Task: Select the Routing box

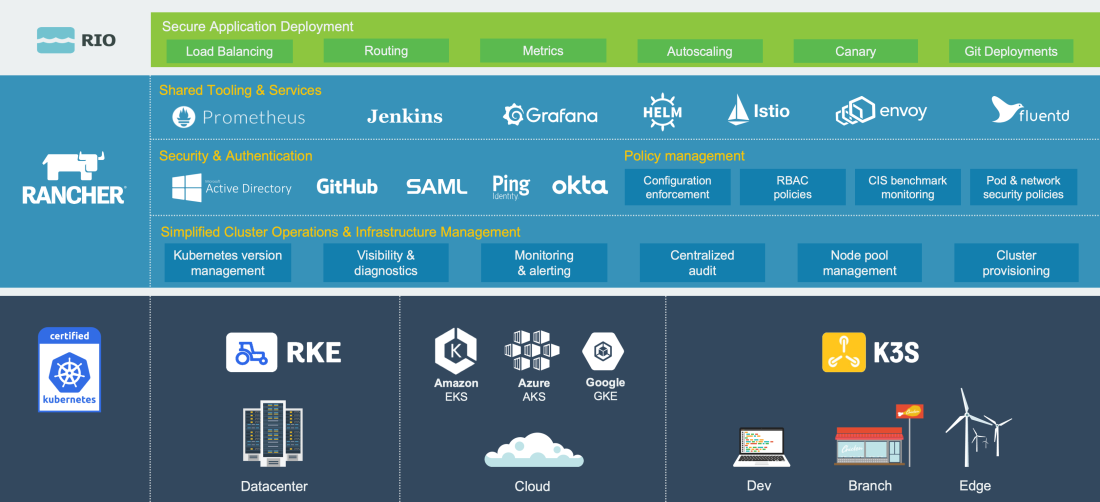Action: point(386,50)
